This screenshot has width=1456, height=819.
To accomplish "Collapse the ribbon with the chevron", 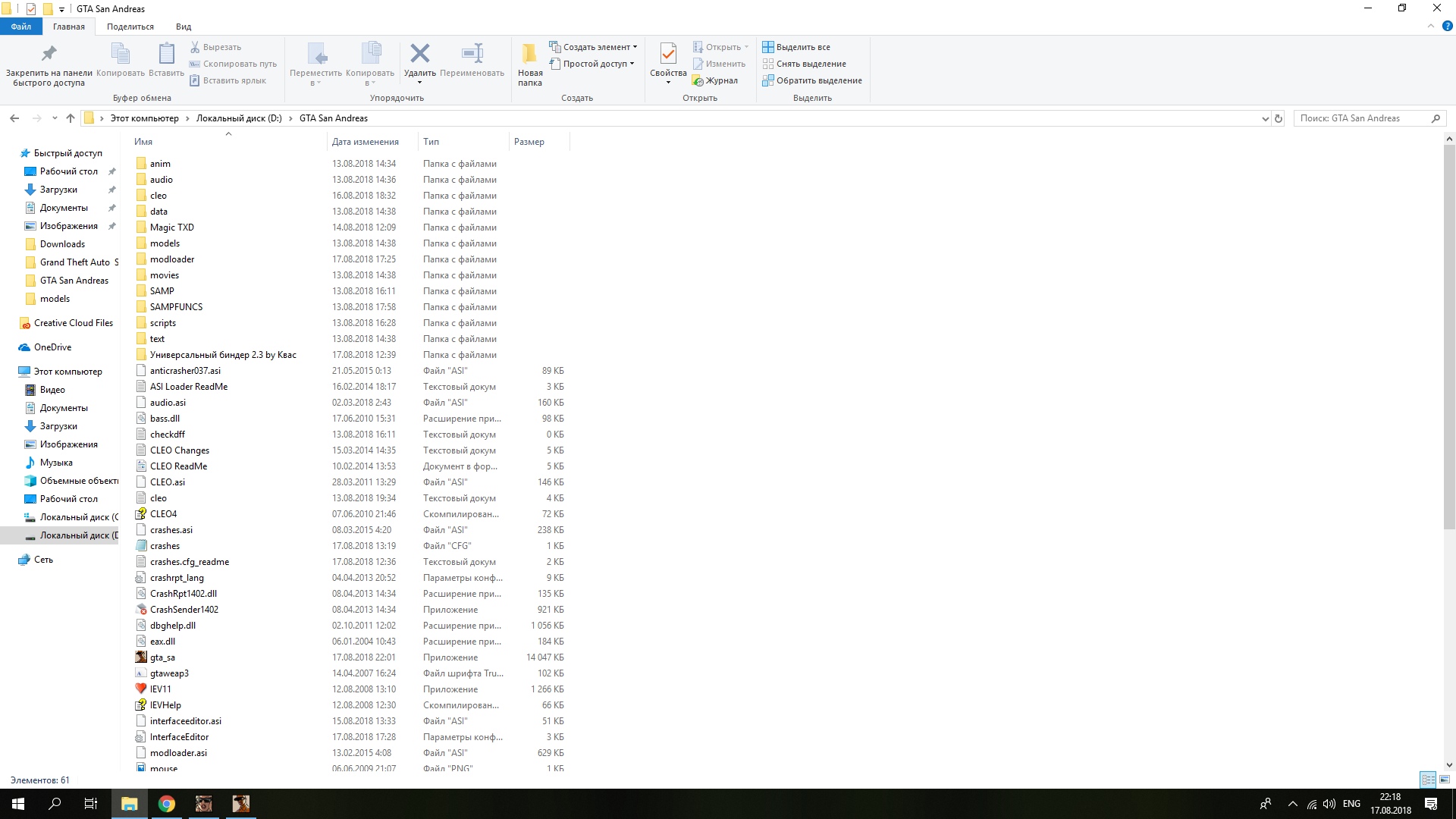I will click(x=1431, y=26).
